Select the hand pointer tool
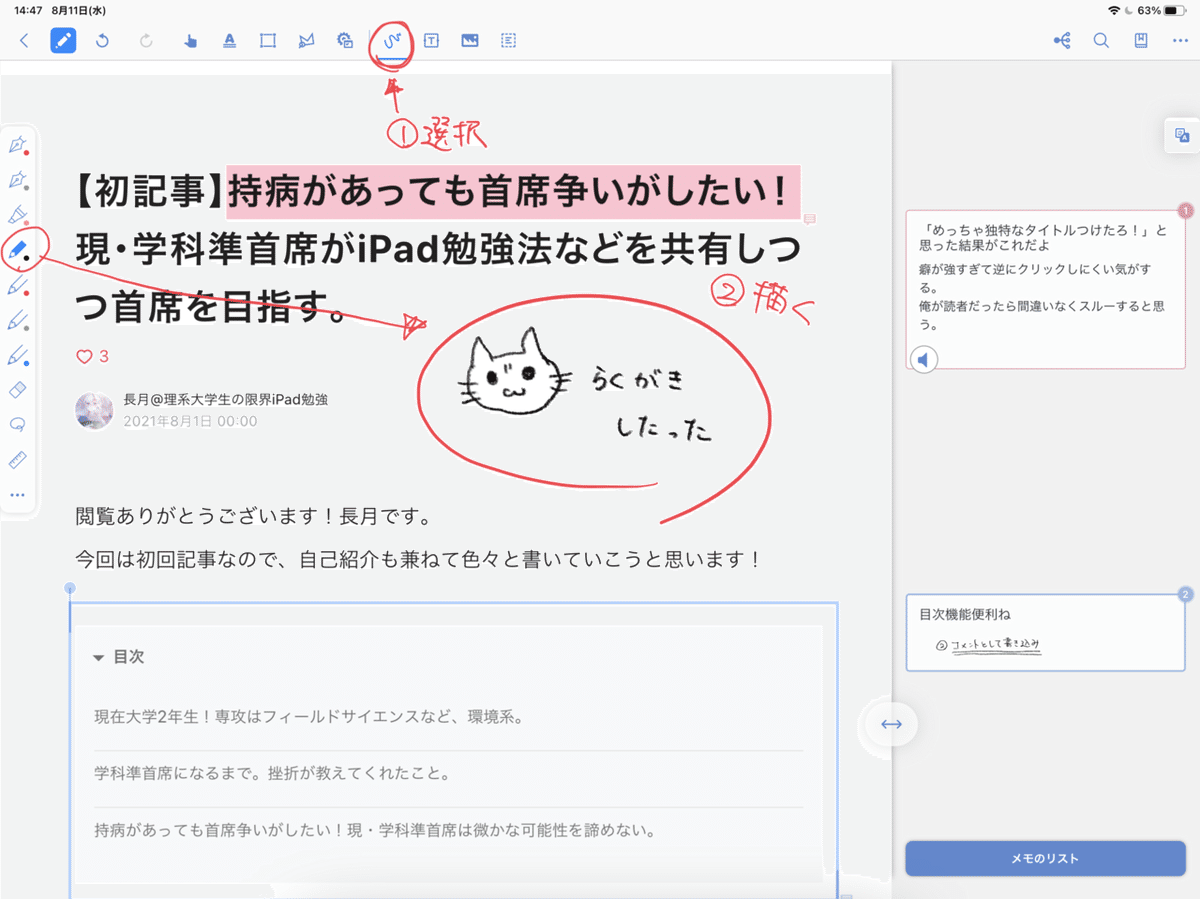The width and height of the screenshot is (1200, 899). (x=191, y=41)
